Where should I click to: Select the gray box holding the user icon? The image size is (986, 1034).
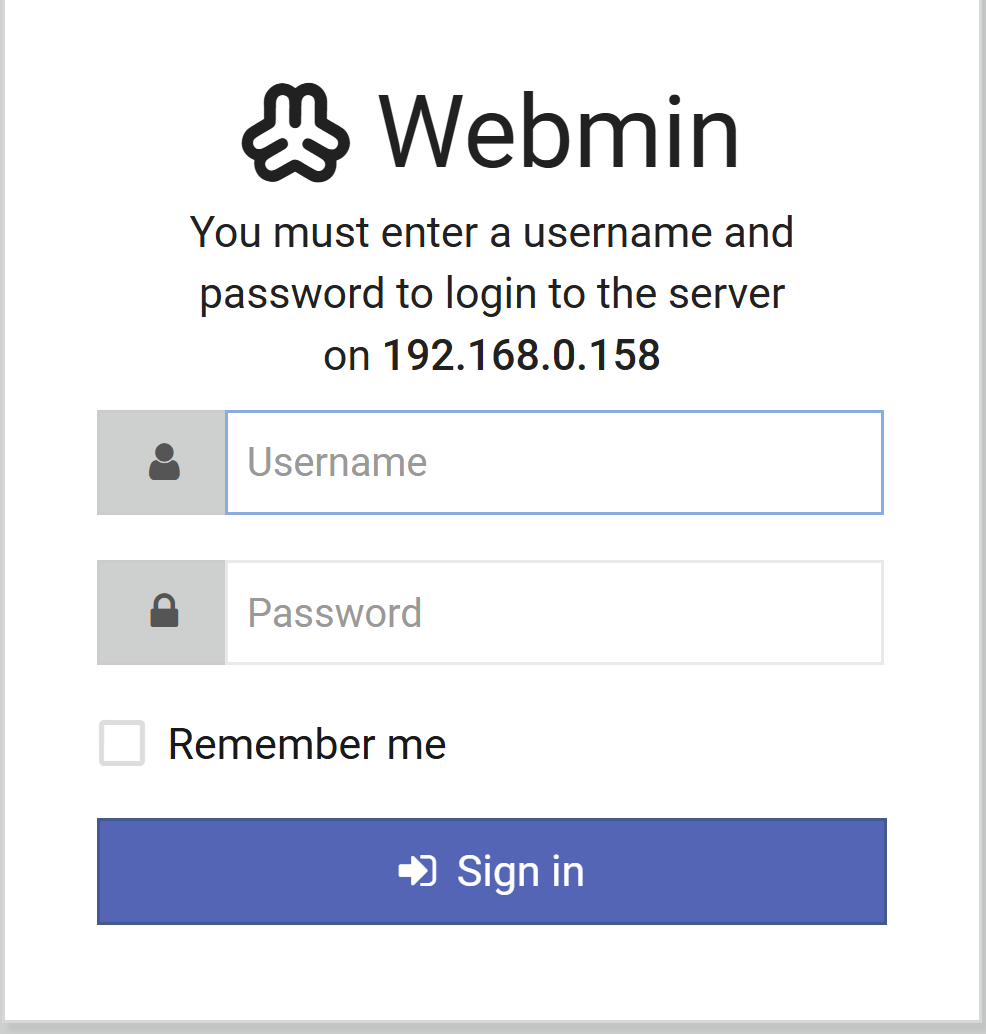tap(162, 463)
